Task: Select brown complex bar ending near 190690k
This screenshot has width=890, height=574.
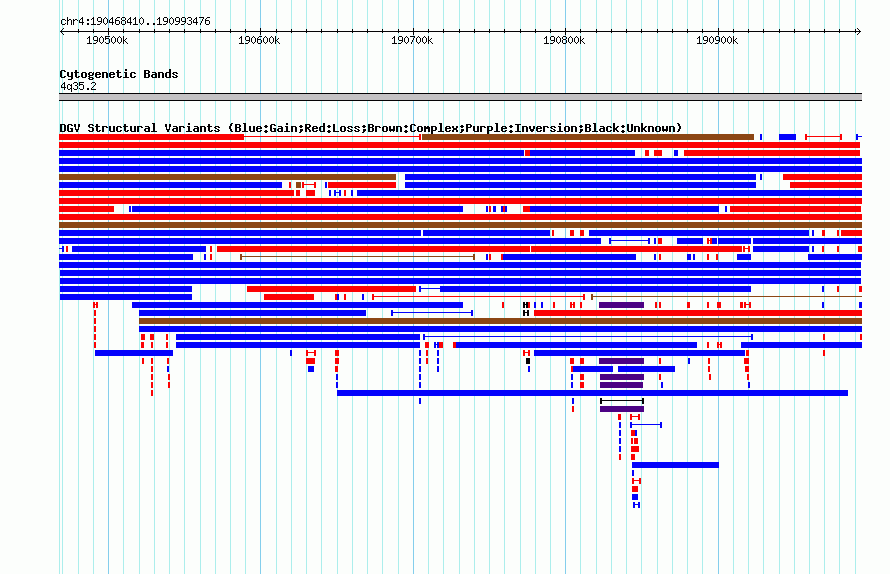Action: (x=228, y=177)
